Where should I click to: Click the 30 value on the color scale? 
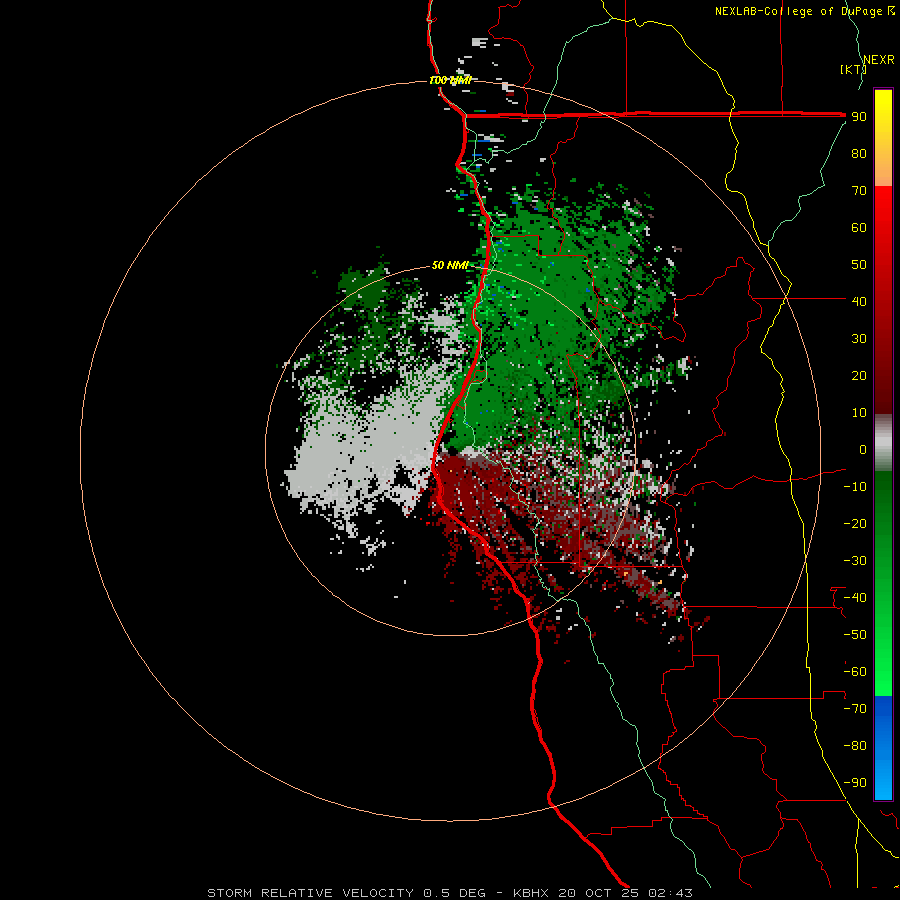coord(859,339)
